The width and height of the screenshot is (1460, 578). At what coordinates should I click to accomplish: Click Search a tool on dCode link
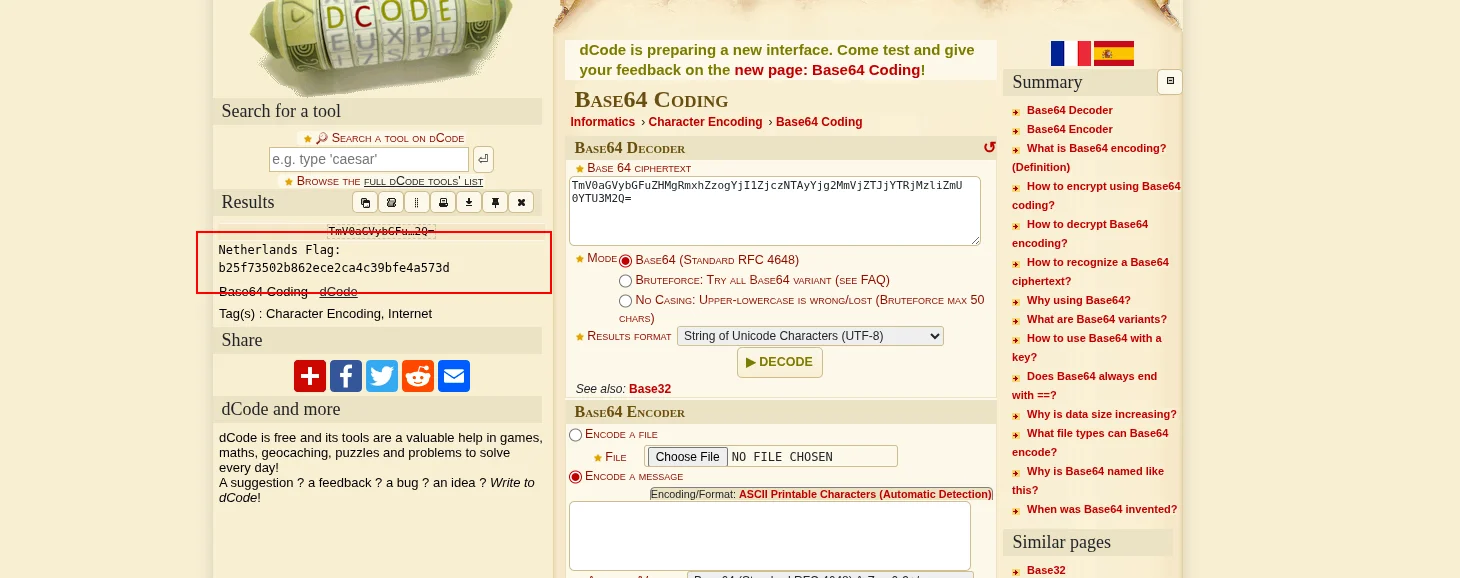tap(398, 138)
